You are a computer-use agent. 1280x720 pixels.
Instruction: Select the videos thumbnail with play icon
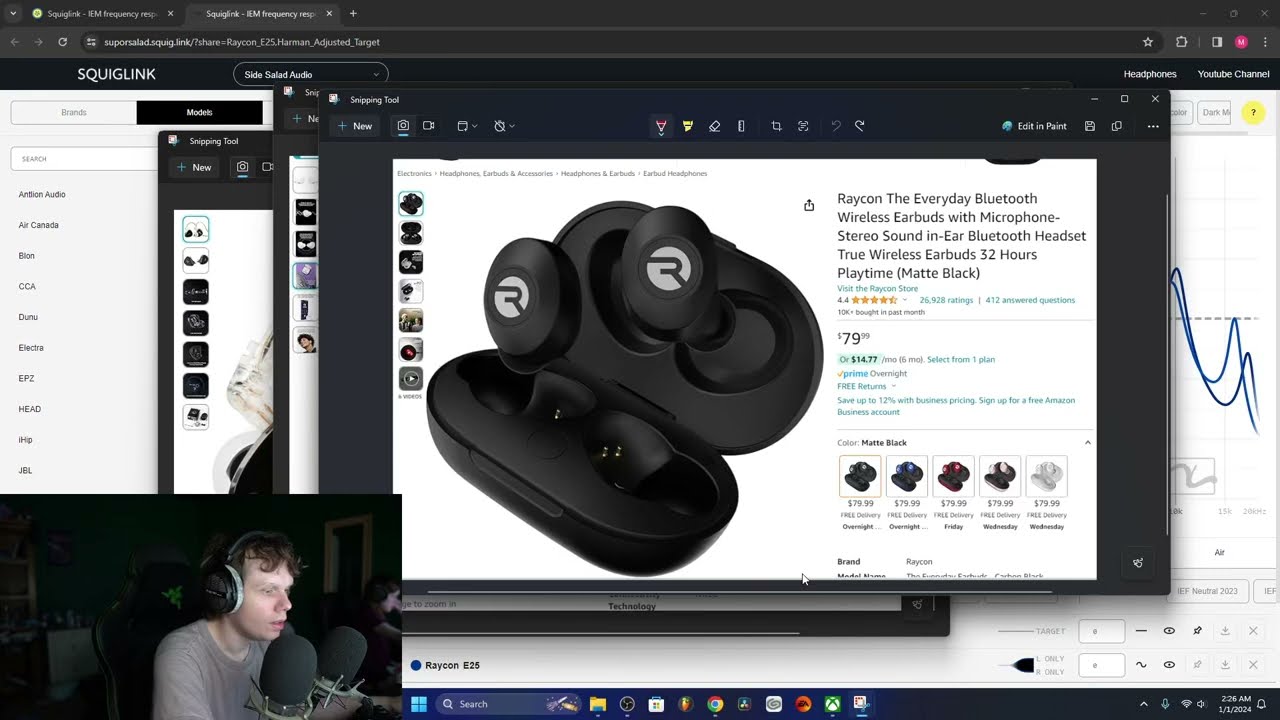pos(411,378)
